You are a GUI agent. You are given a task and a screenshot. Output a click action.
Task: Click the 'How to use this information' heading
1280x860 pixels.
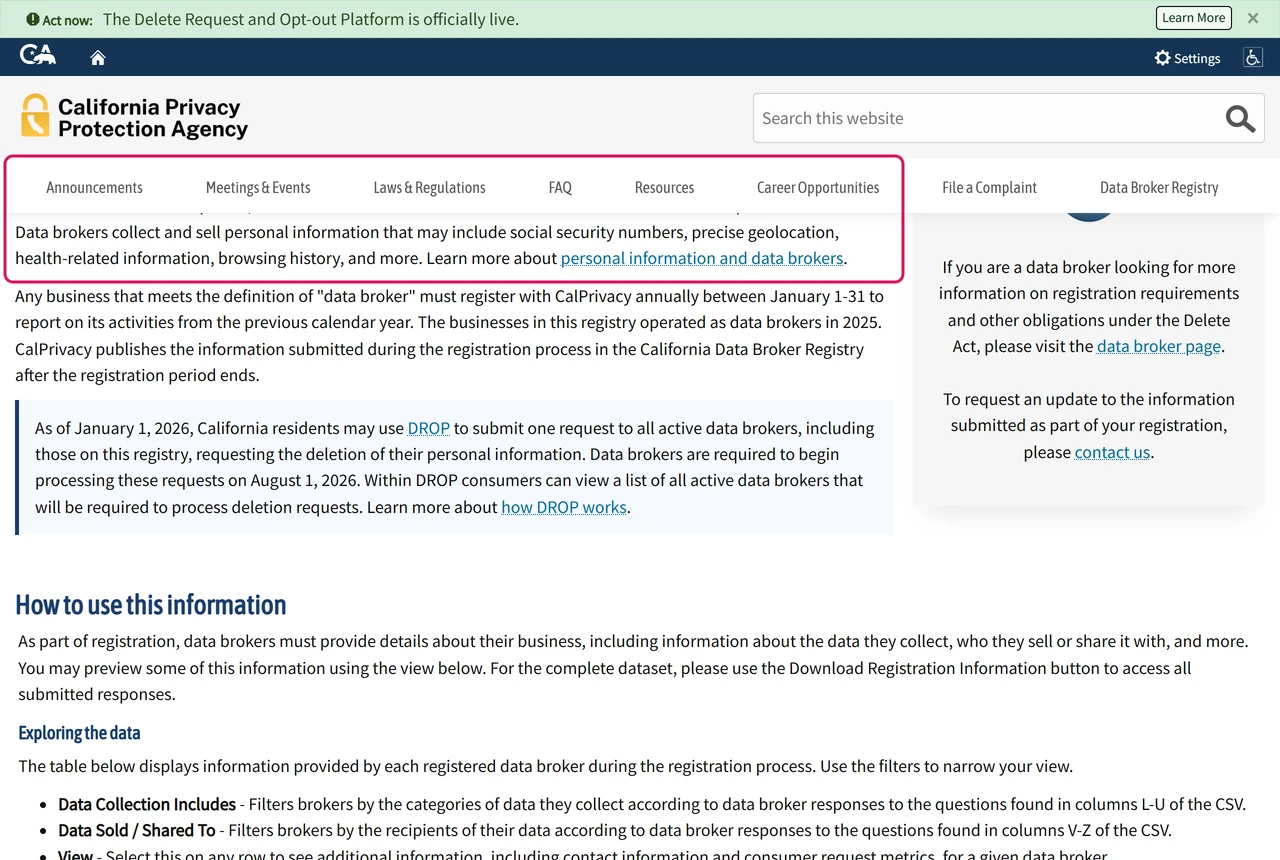coord(151,605)
